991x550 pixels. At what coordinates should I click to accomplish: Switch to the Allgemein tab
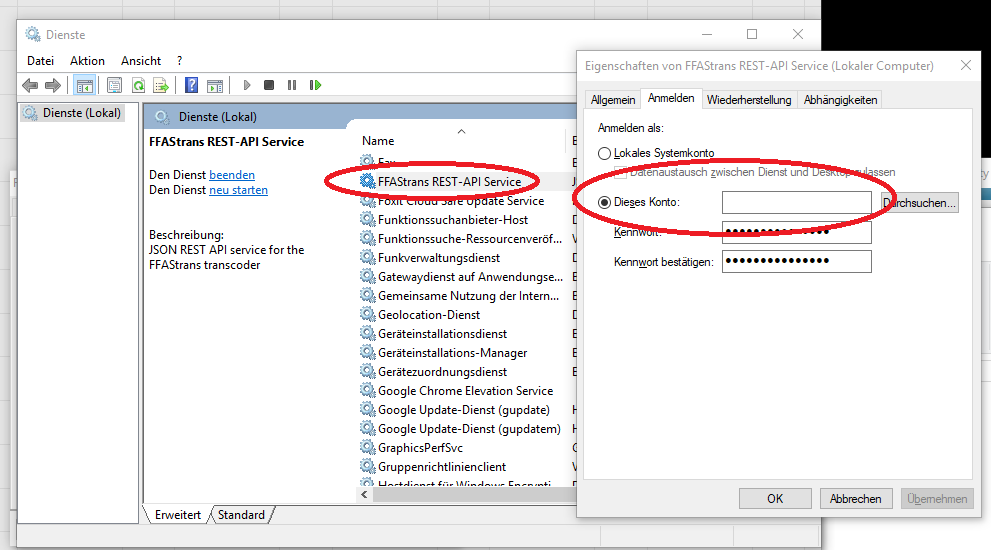pyautogui.click(x=612, y=100)
